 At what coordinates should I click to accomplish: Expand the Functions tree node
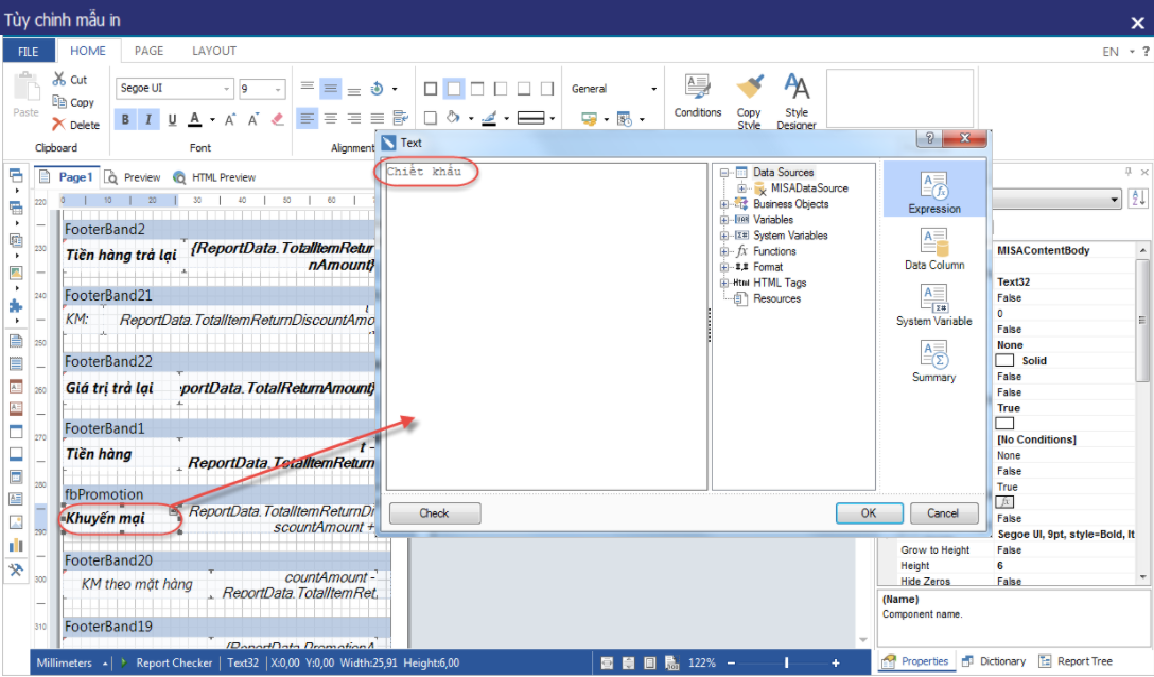tap(724, 251)
